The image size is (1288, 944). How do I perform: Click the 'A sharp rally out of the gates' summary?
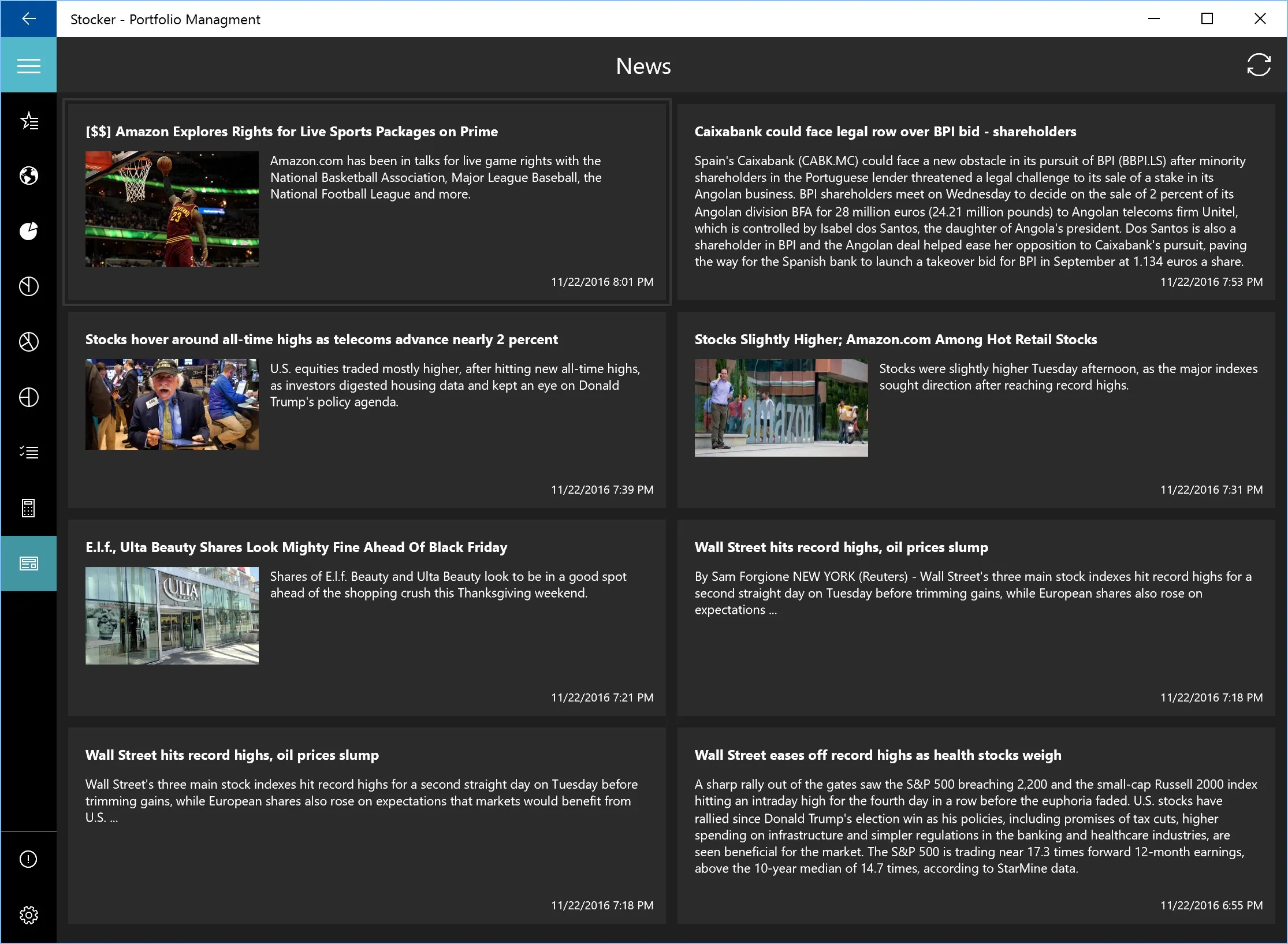pyautogui.click(x=976, y=826)
